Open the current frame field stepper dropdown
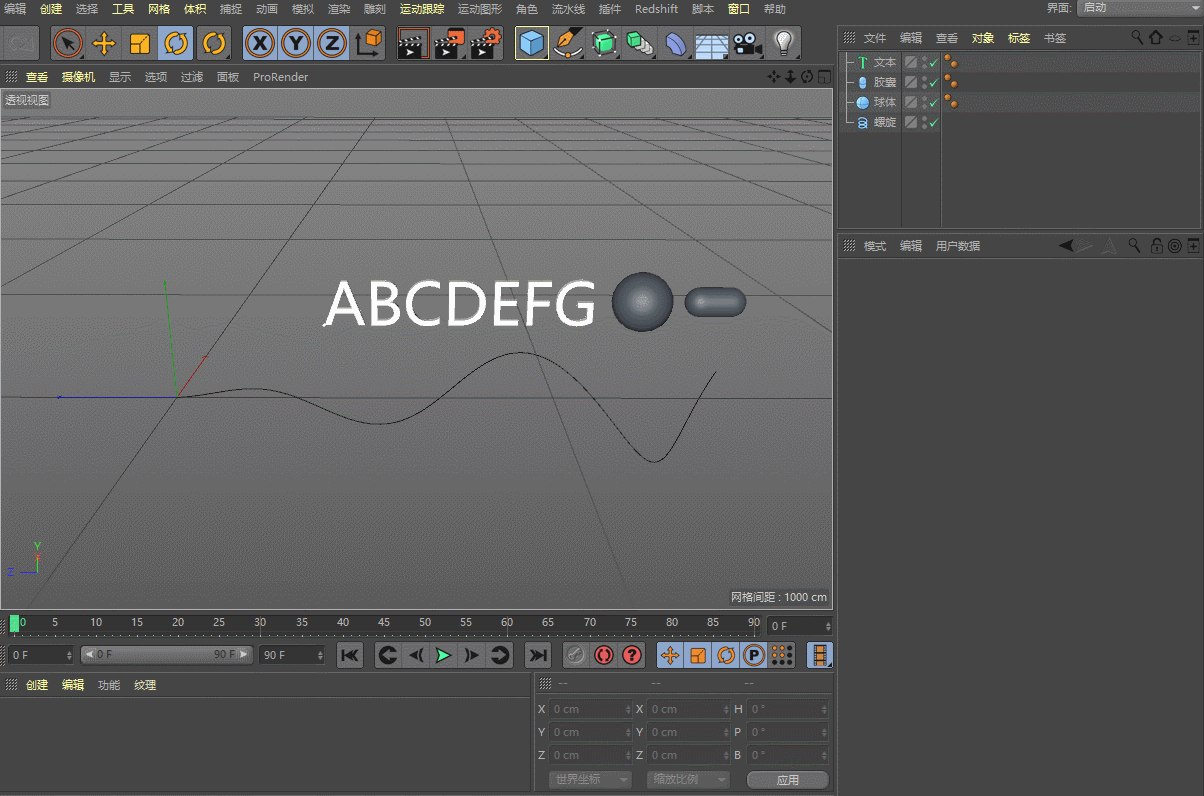 [827, 625]
